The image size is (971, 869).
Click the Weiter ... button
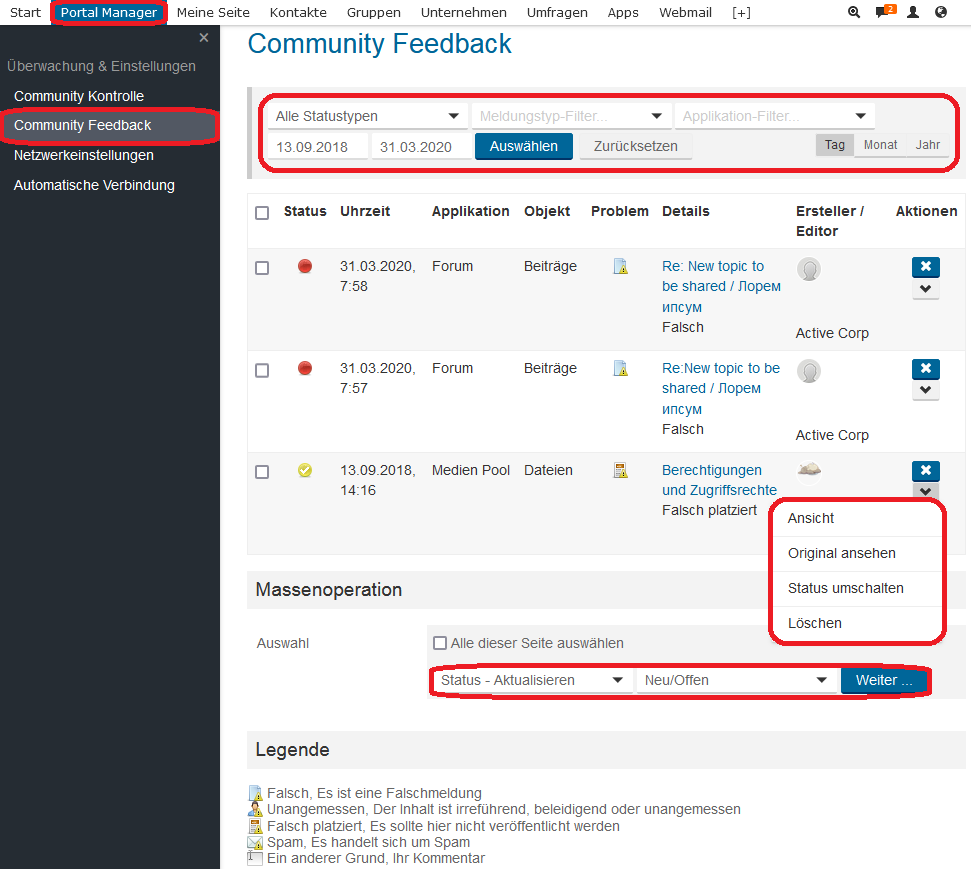pyautogui.click(x=884, y=680)
